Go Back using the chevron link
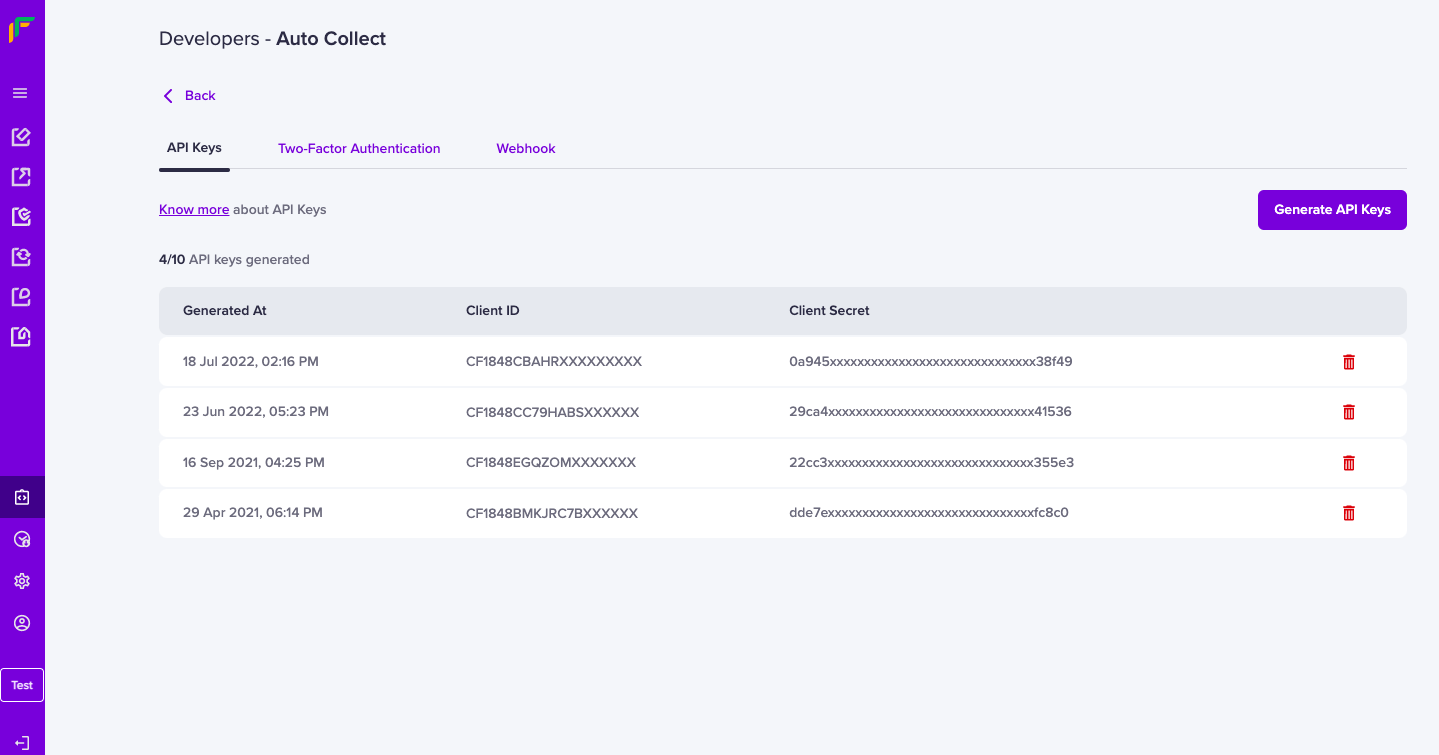This screenshot has height=755, width=1439. 189,96
